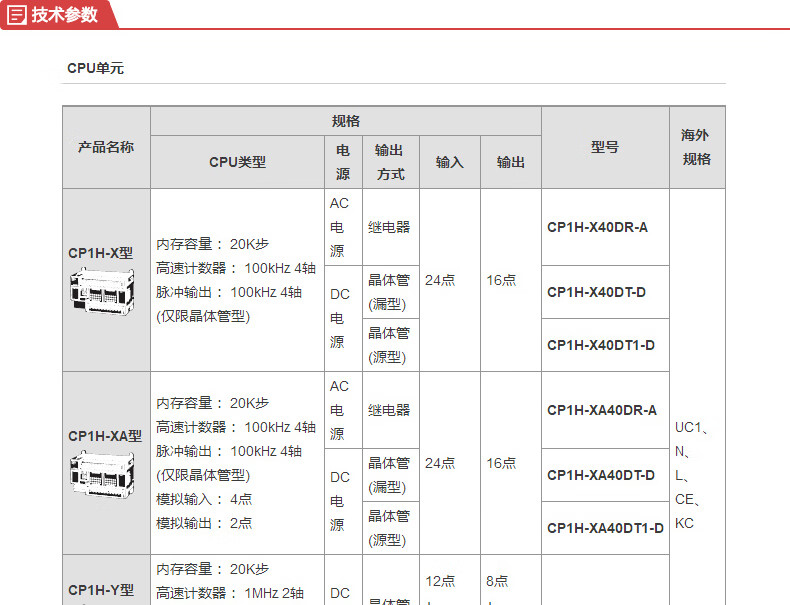Image resolution: width=790 pixels, height=605 pixels.
Task: Click the 海外规格 column header
Action: 696,147
